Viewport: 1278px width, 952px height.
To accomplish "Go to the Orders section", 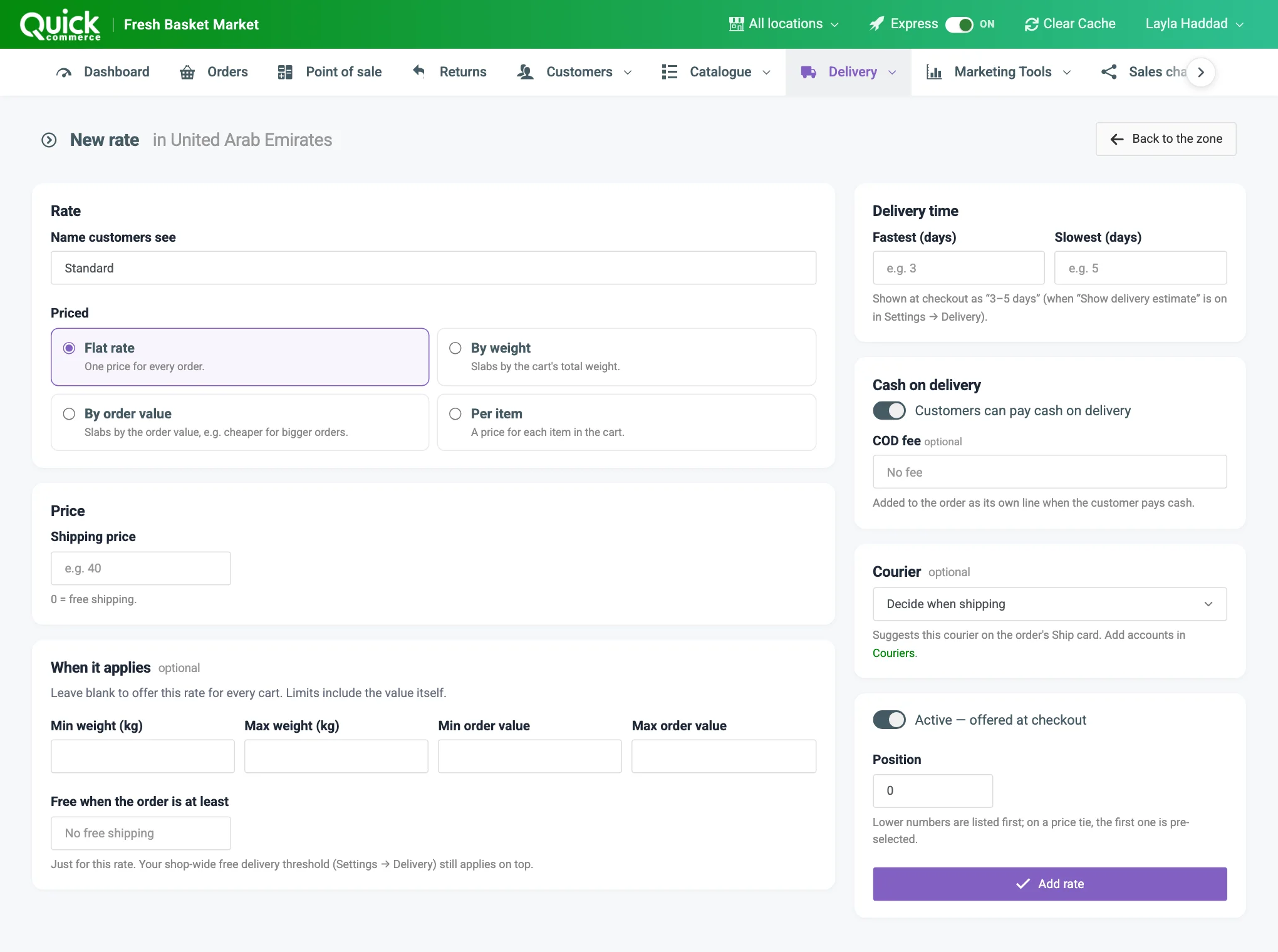I will click(x=214, y=72).
